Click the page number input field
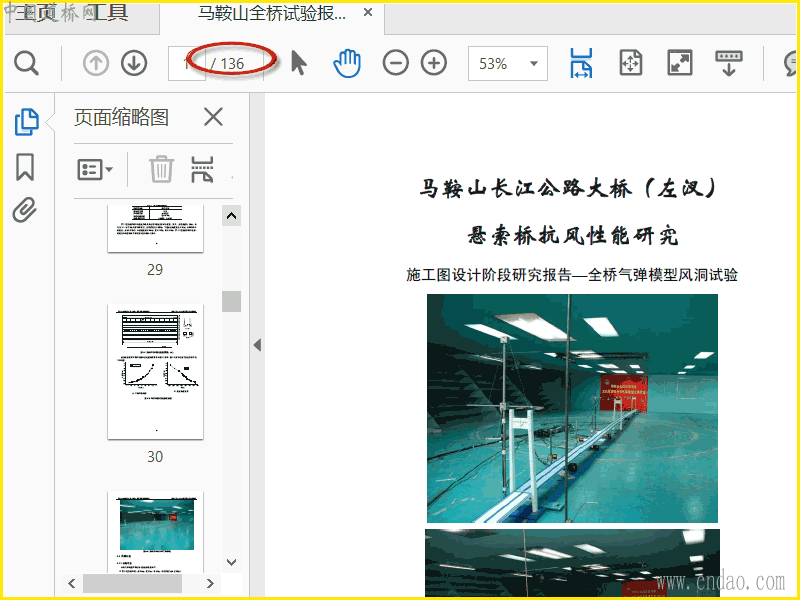This screenshot has width=800, height=600. 187,63
